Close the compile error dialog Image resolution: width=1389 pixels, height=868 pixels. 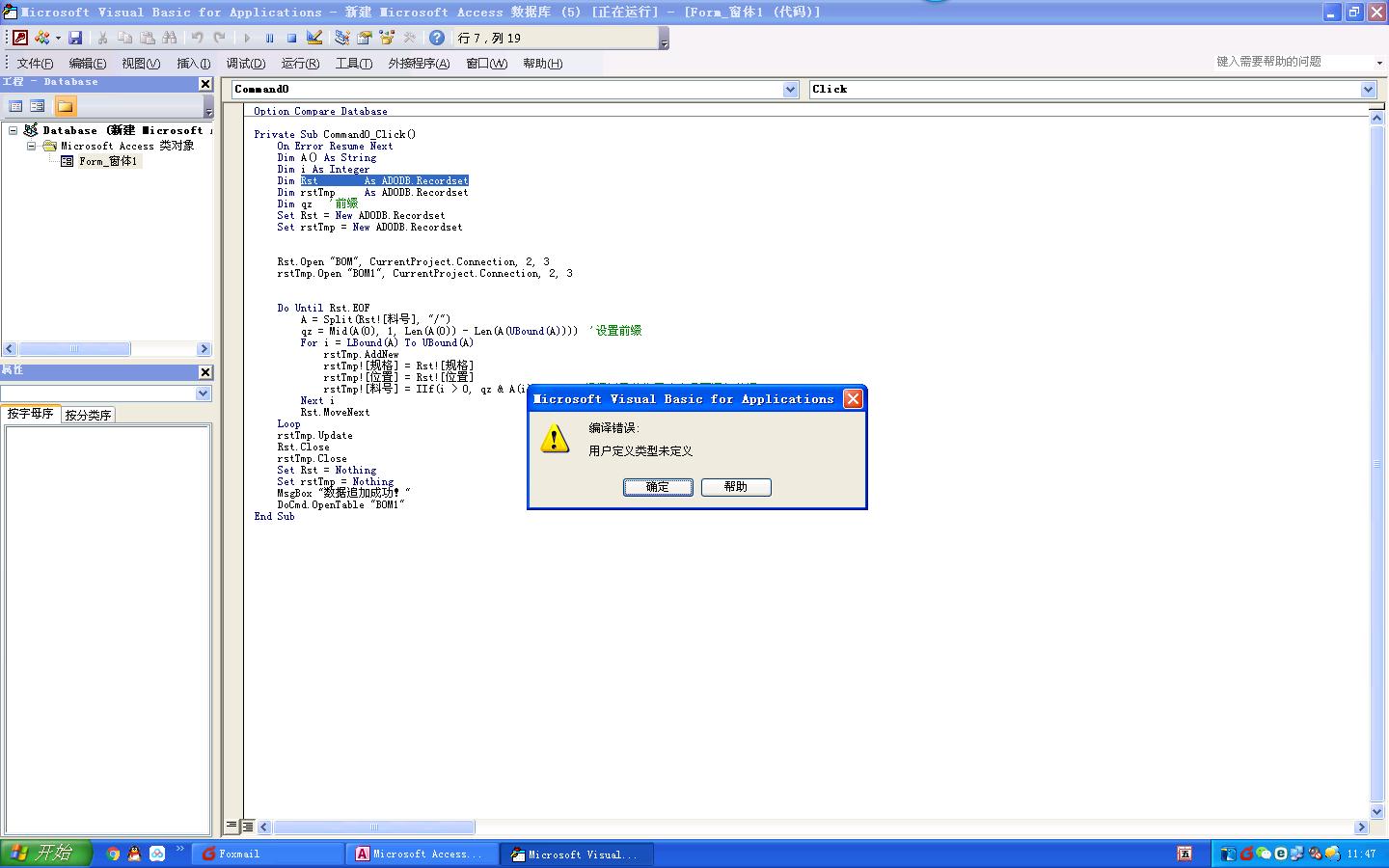pyautogui.click(x=853, y=399)
